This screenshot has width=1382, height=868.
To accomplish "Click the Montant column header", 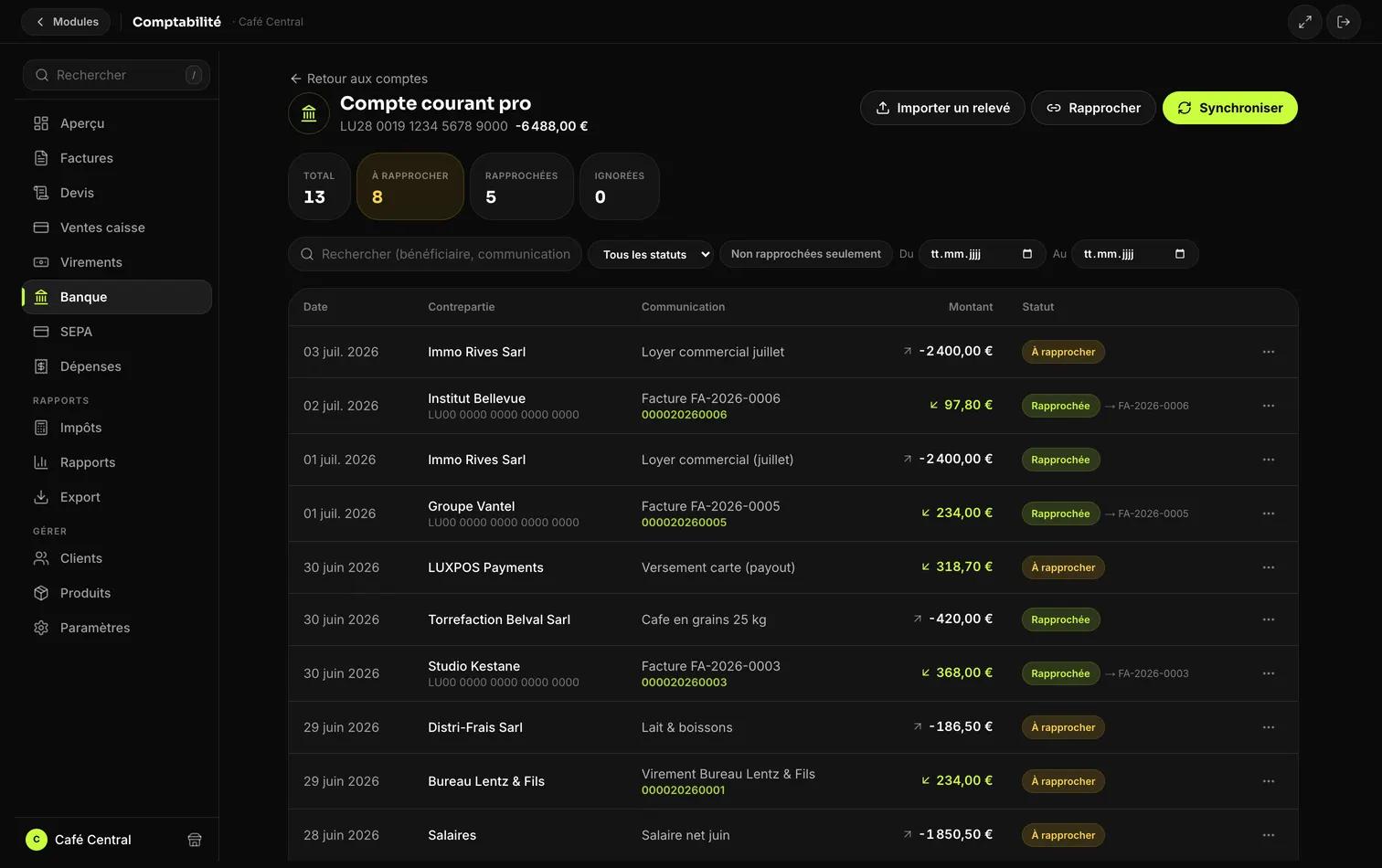I will [970, 307].
